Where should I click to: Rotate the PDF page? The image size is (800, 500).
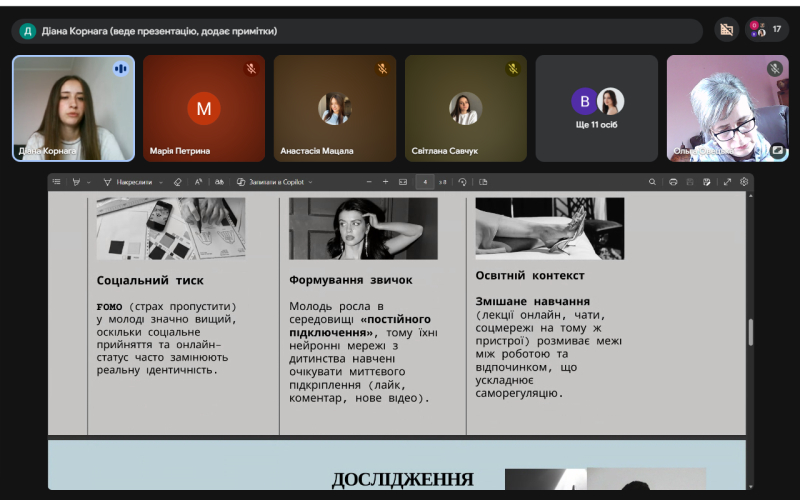point(462,182)
